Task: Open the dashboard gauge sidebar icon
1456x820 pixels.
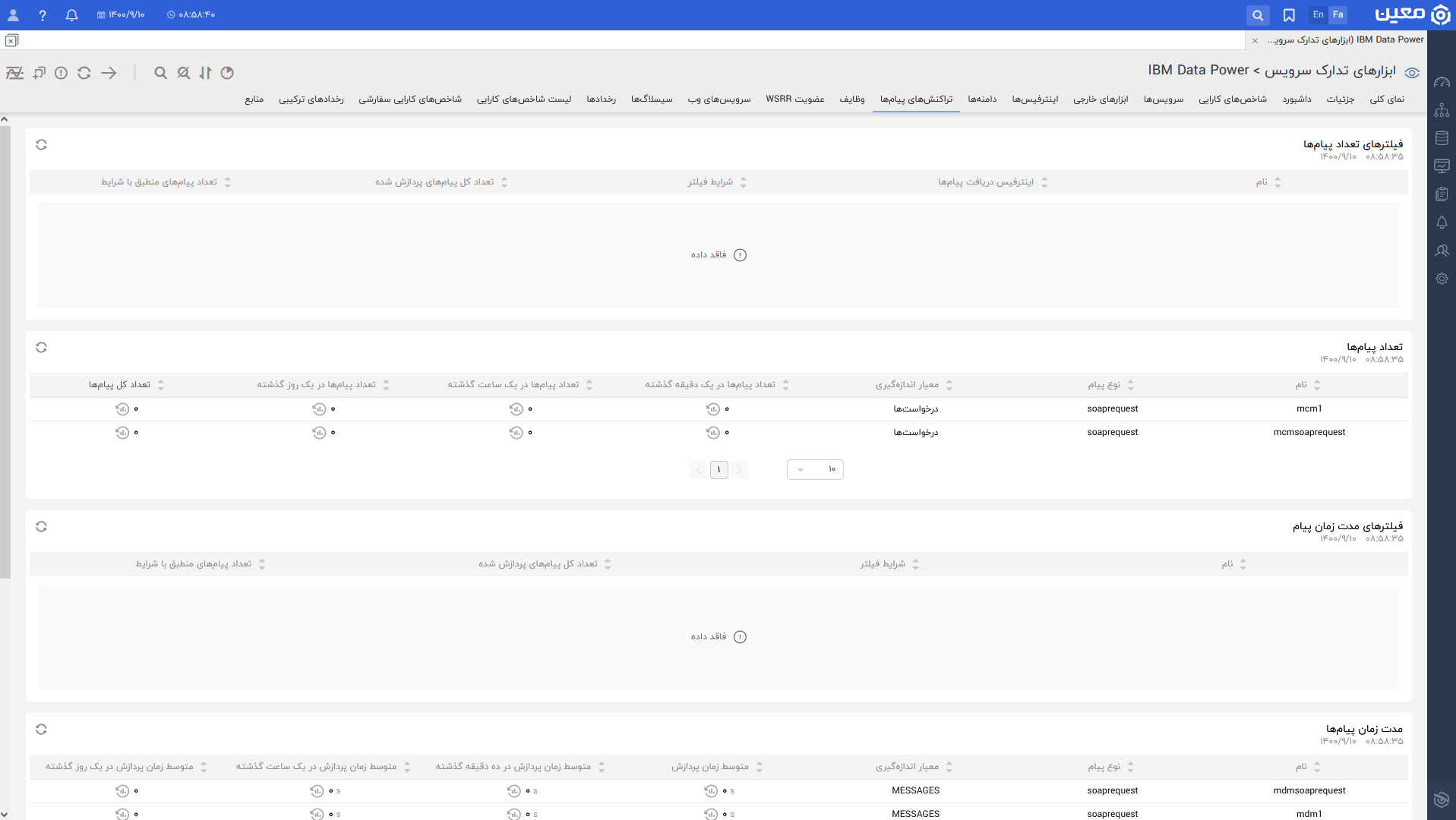Action: [x=1442, y=82]
